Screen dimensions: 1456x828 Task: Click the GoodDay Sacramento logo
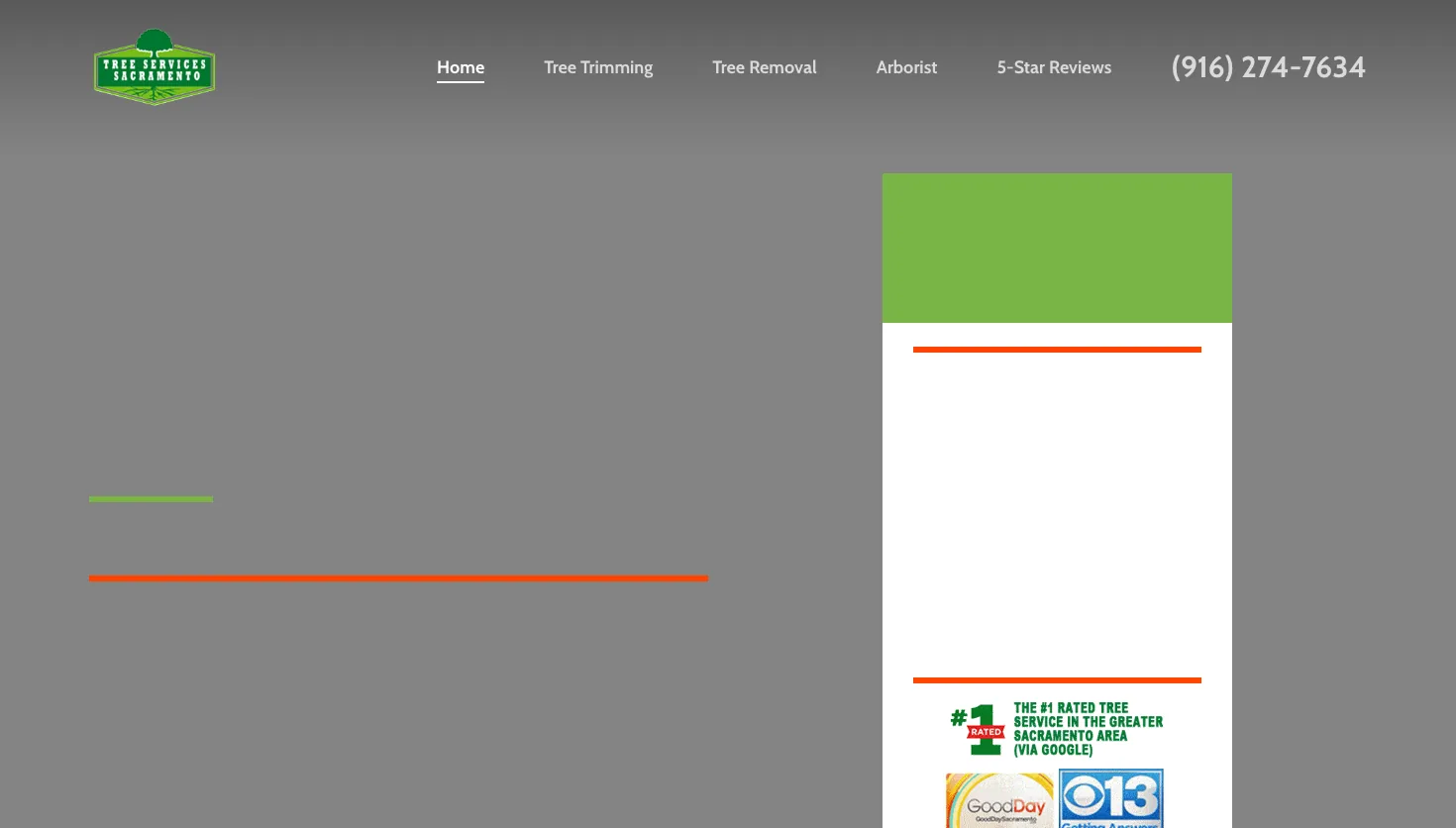click(1000, 800)
